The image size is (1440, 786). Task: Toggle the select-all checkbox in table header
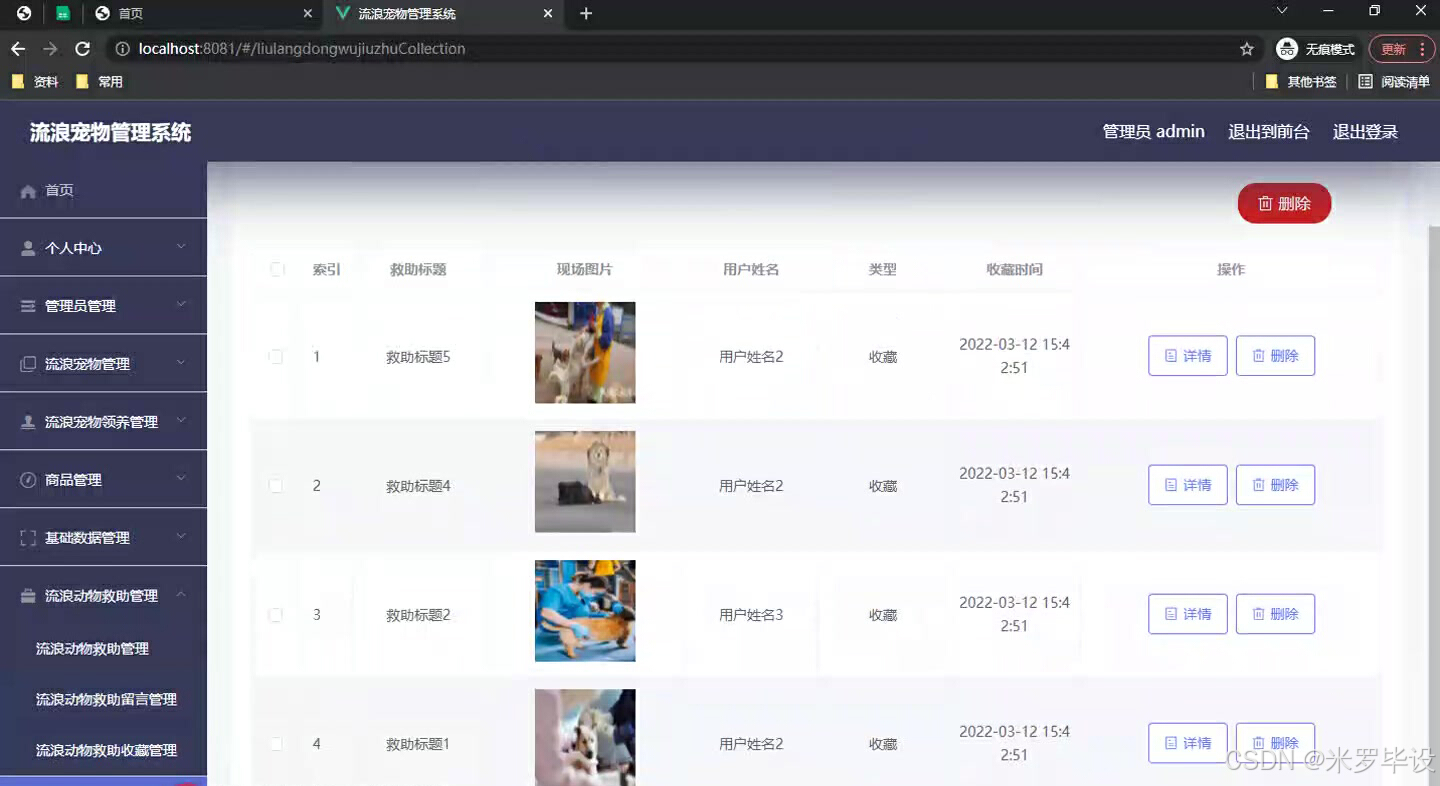277,269
